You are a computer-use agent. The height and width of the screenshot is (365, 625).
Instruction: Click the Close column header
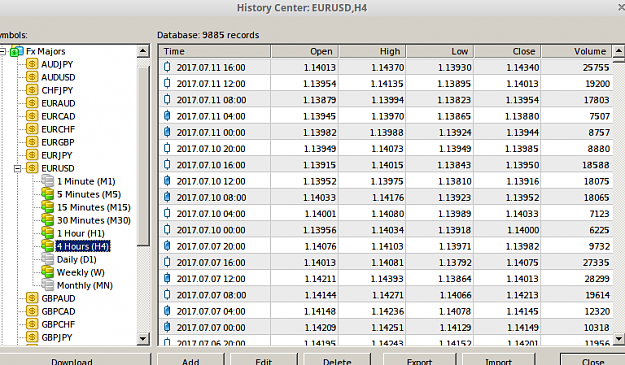point(508,51)
